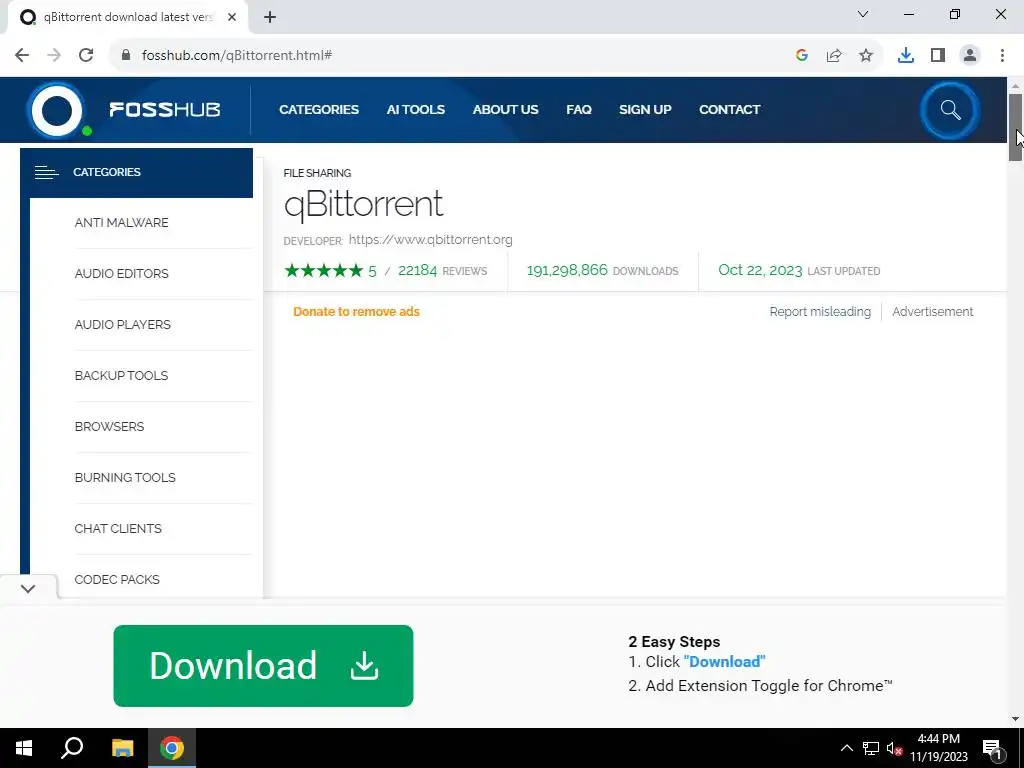Open Chrome's three-dot menu
The width and height of the screenshot is (1024, 768).
click(x=1002, y=56)
